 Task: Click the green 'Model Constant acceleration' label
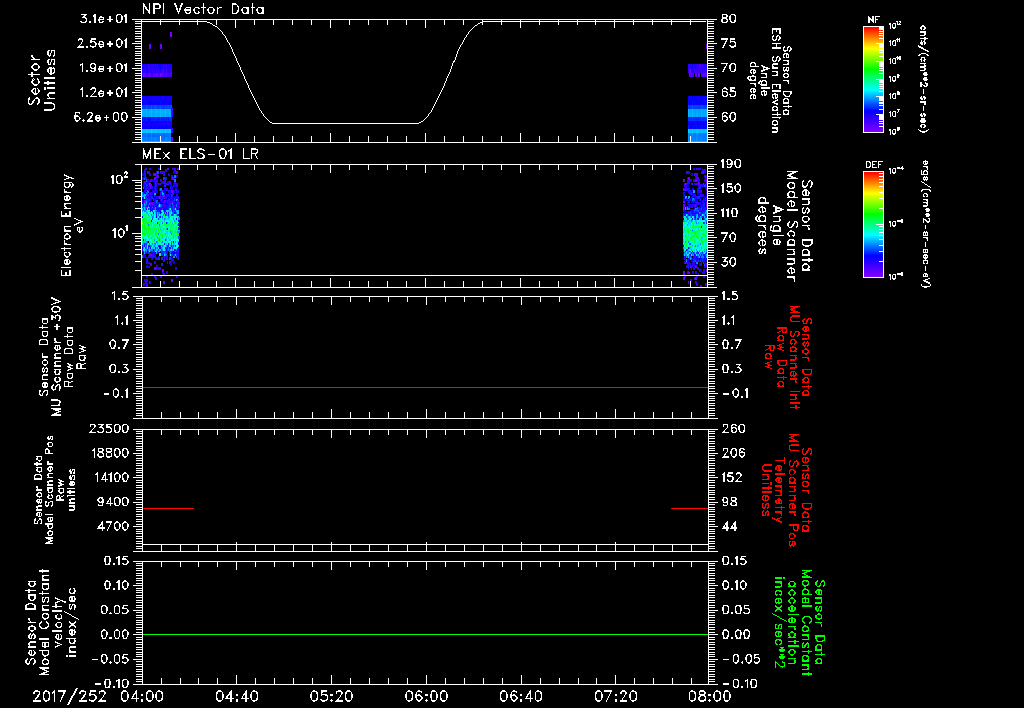pyautogui.click(x=799, y=622)
